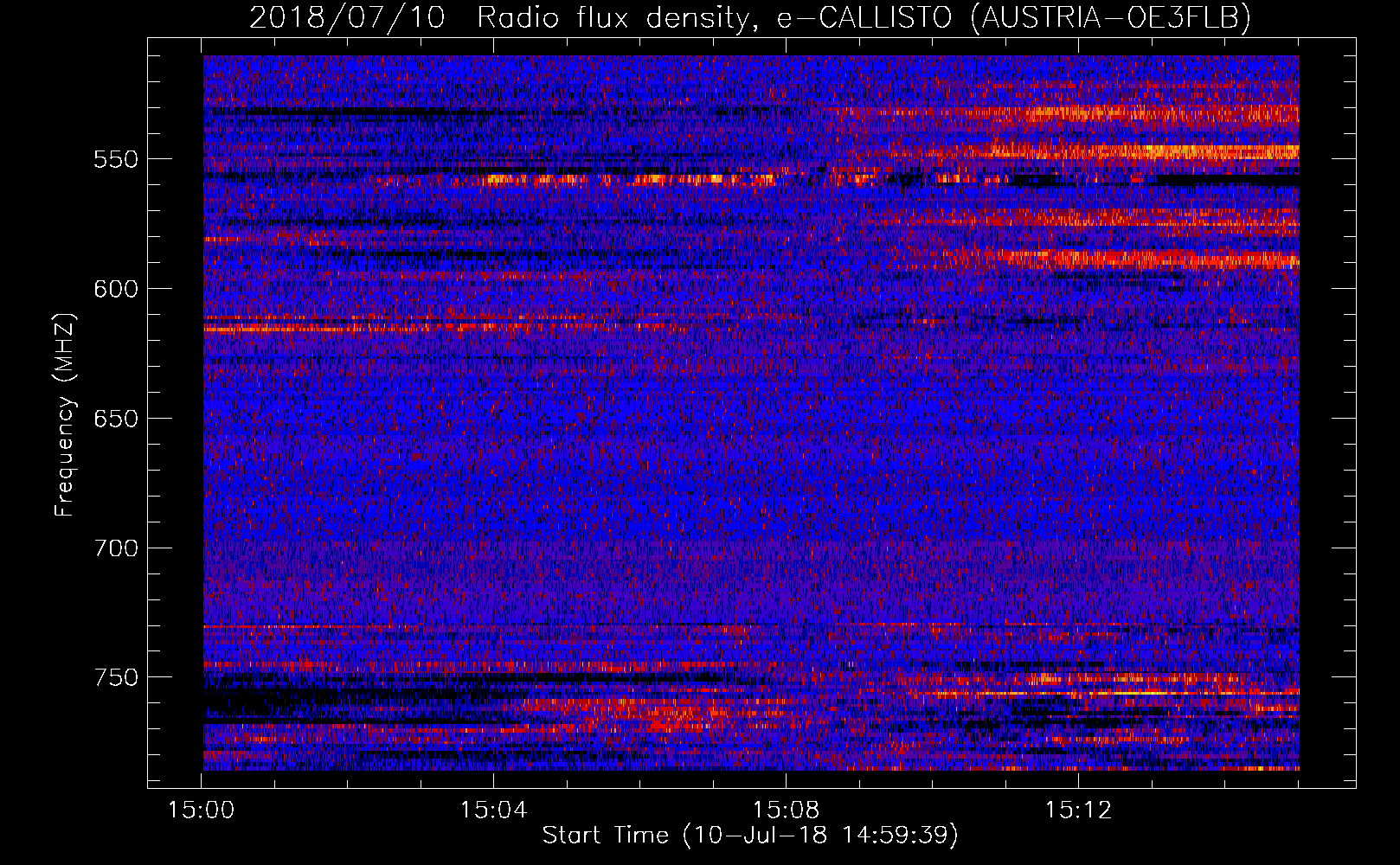
Task: Click the 650 frequency tick label
Action: coord(116,419)
